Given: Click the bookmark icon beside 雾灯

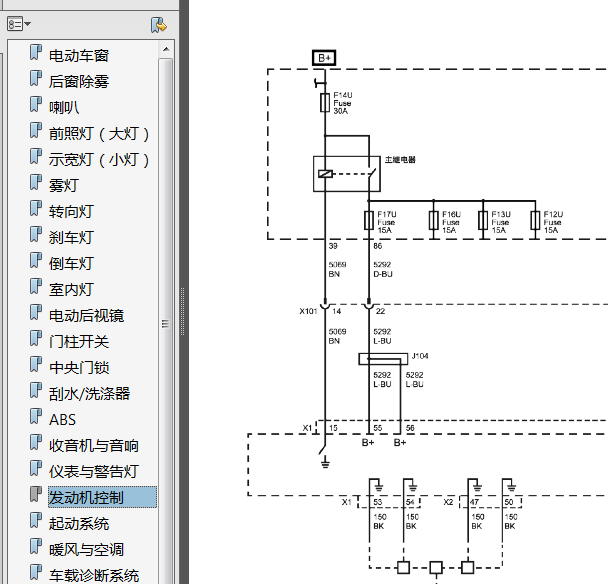Looking at the screenshot, I should 36,182.
